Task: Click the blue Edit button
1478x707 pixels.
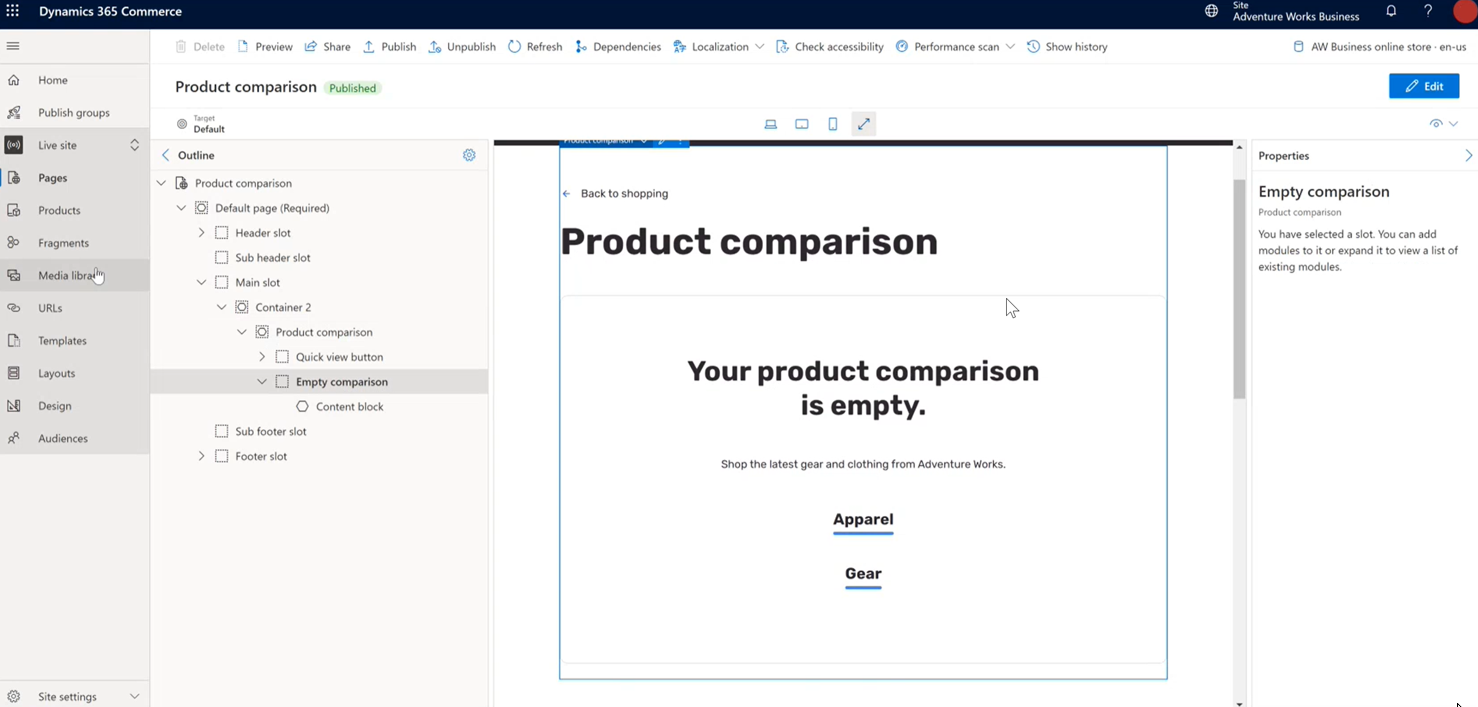Action: pos(1424,86)
